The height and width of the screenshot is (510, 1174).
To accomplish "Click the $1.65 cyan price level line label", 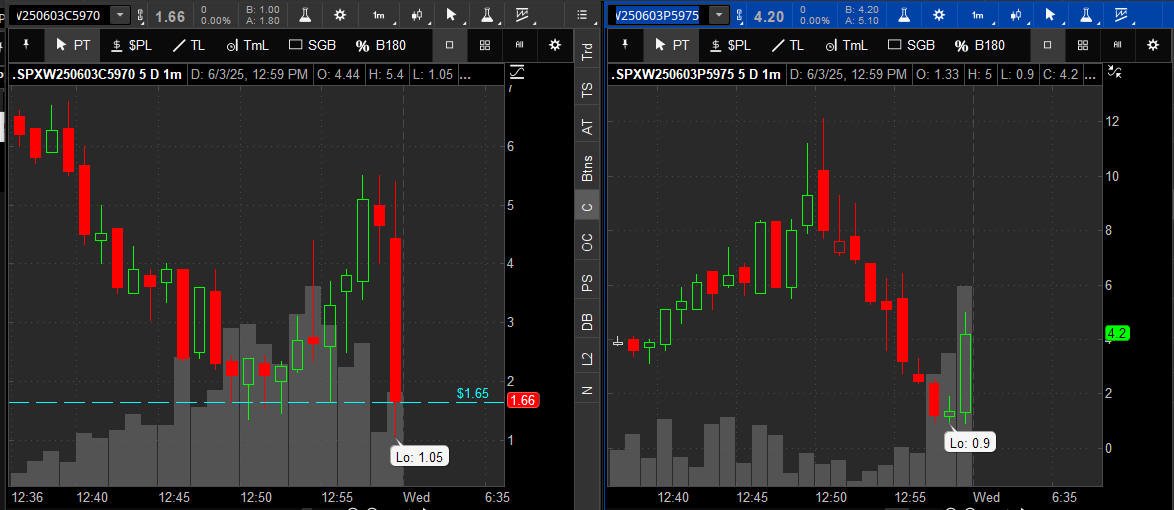I will coord(472,393).
